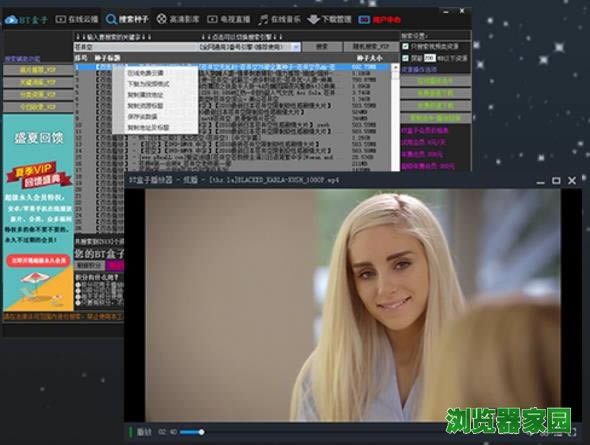The height and width of the screenshot is (445, 590).
Task: Choose 在线免费云播 from the context menu
Action: [x=146, y=73]
